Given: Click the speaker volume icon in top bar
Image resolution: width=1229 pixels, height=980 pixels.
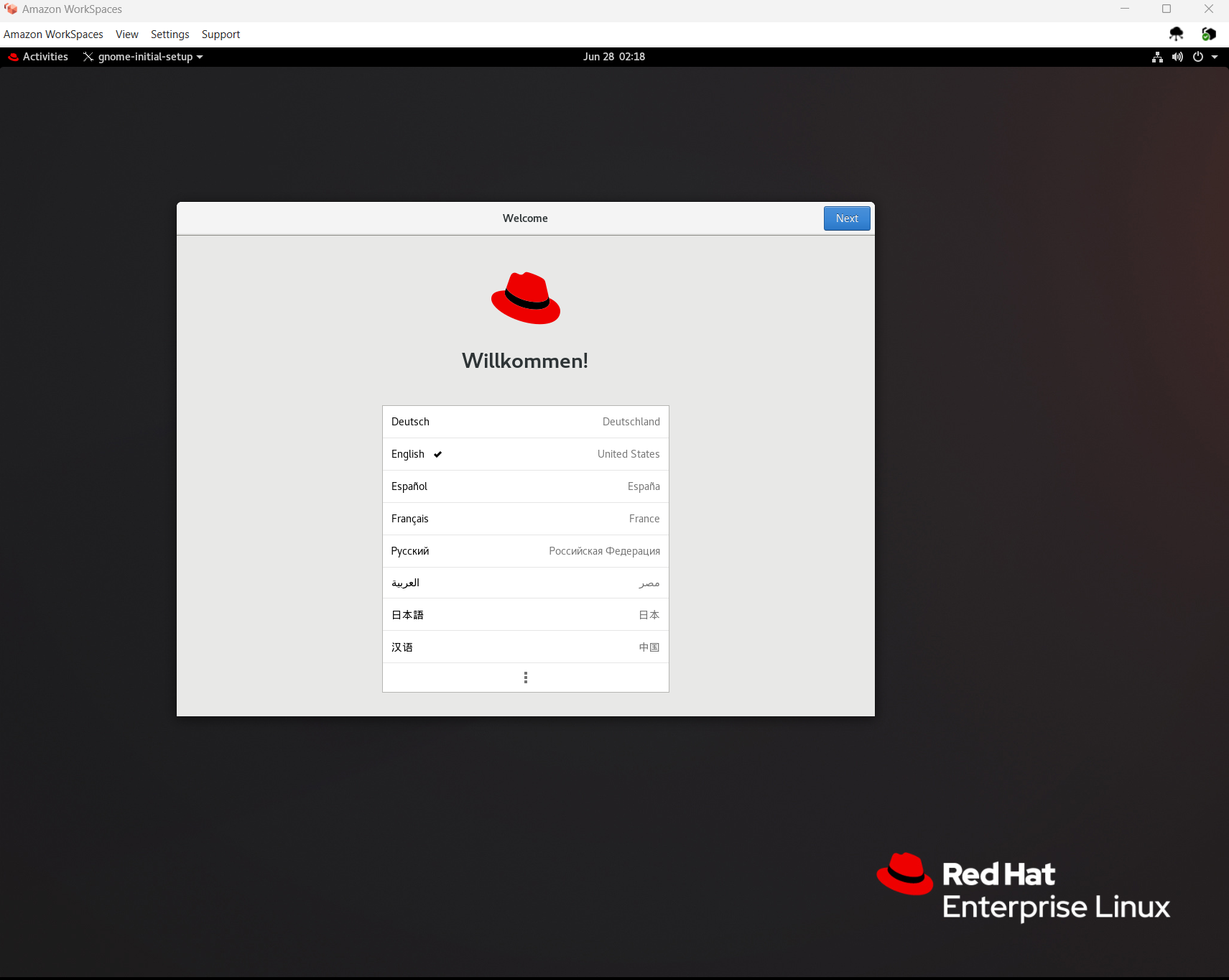Looking at the screenshot, I should [x=1177, y=57].
